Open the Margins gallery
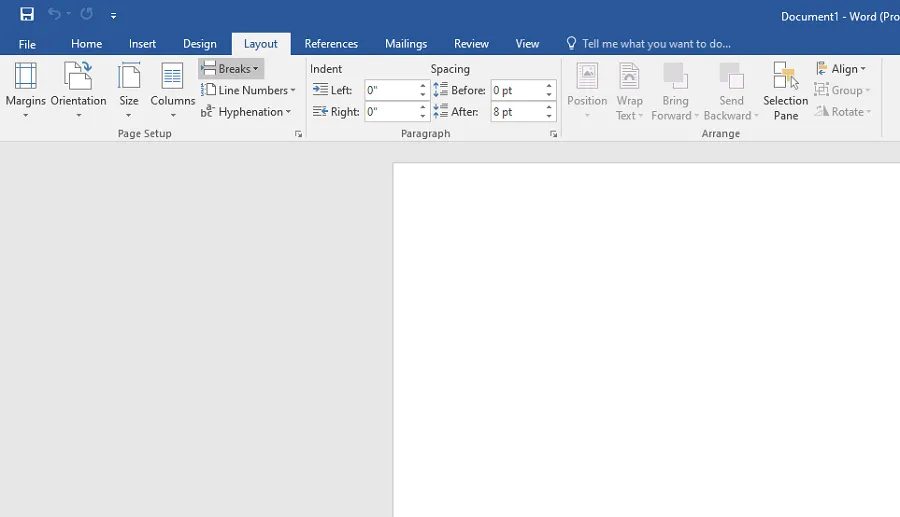The width and height of the screenshot is (900, 517). point(25,90)
